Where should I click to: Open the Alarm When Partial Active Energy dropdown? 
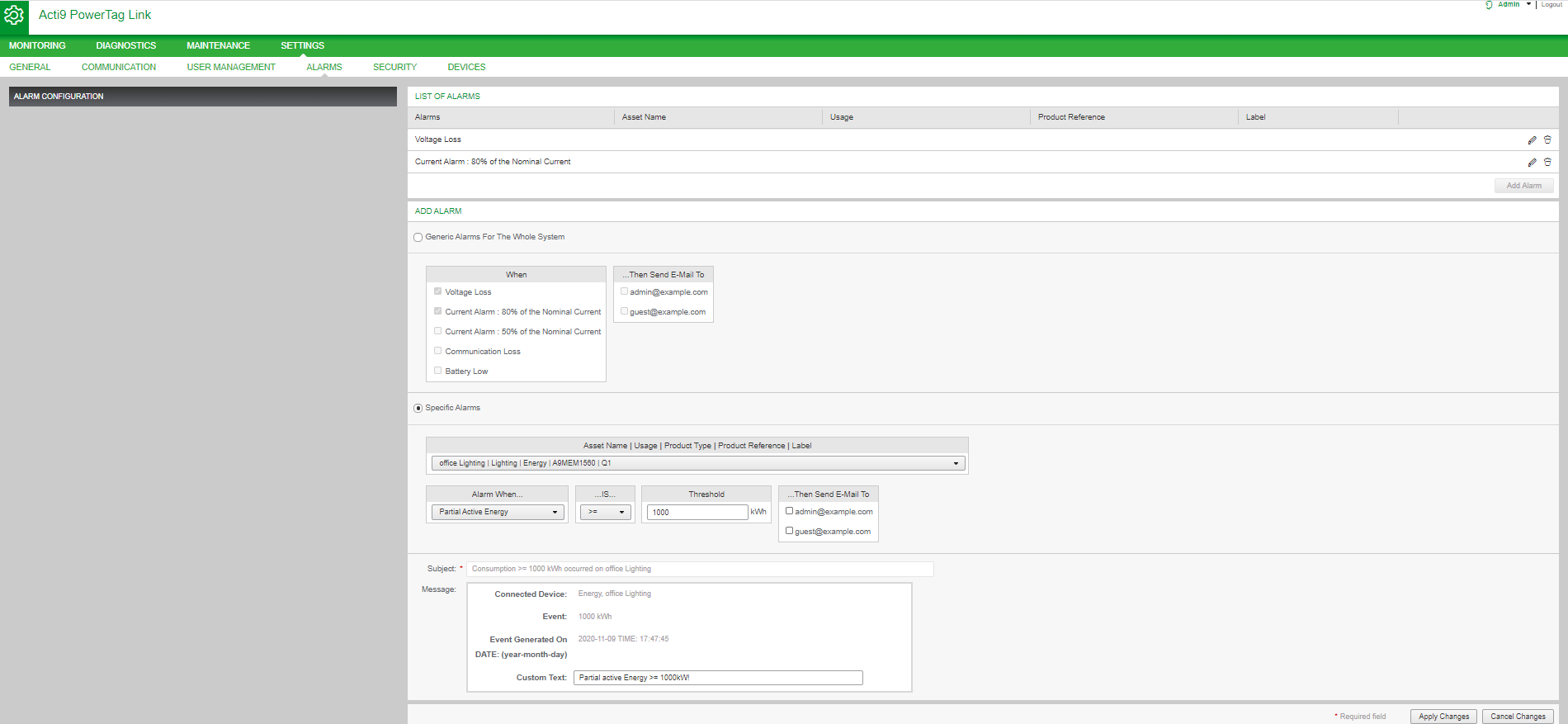(x=498, y=512)
